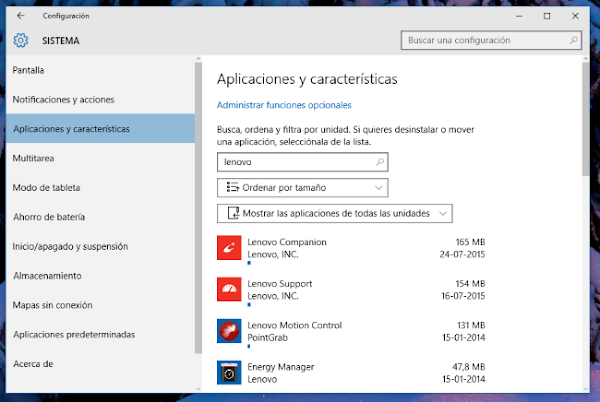The width and height of the screenshot is (600, 402).
Task: Select Aplicaciones y características in the sidebar
Action: tap(100, 129)
